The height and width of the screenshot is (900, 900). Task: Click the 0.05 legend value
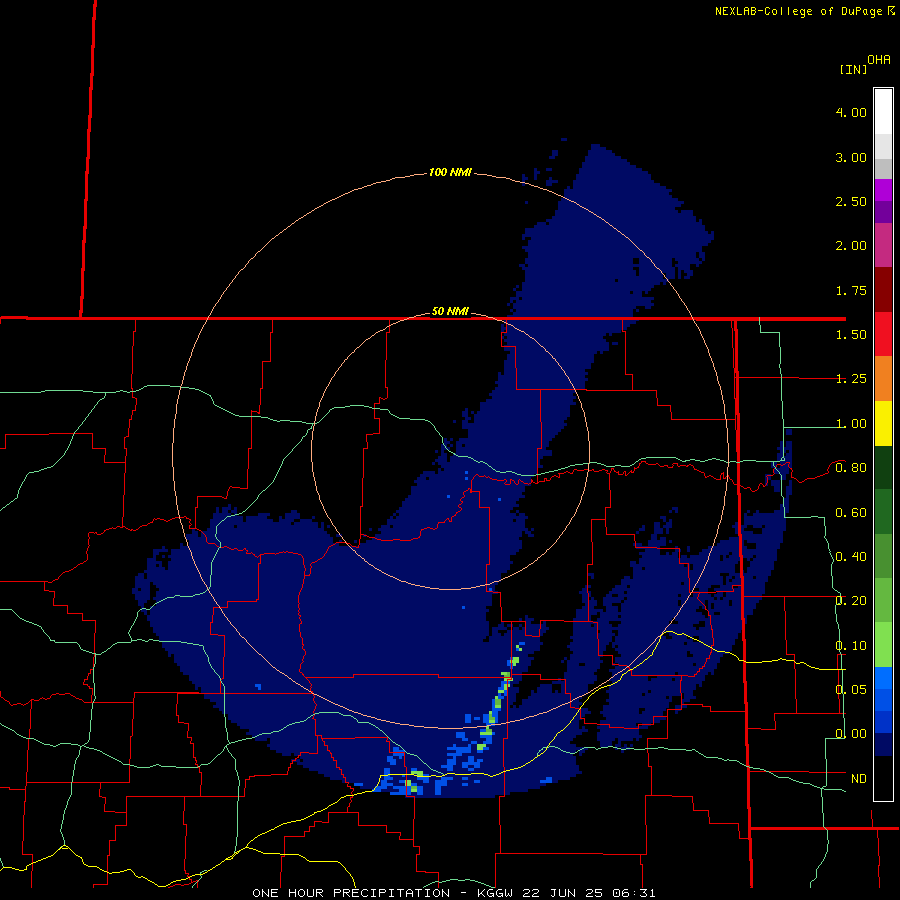[x=851, y=690]
